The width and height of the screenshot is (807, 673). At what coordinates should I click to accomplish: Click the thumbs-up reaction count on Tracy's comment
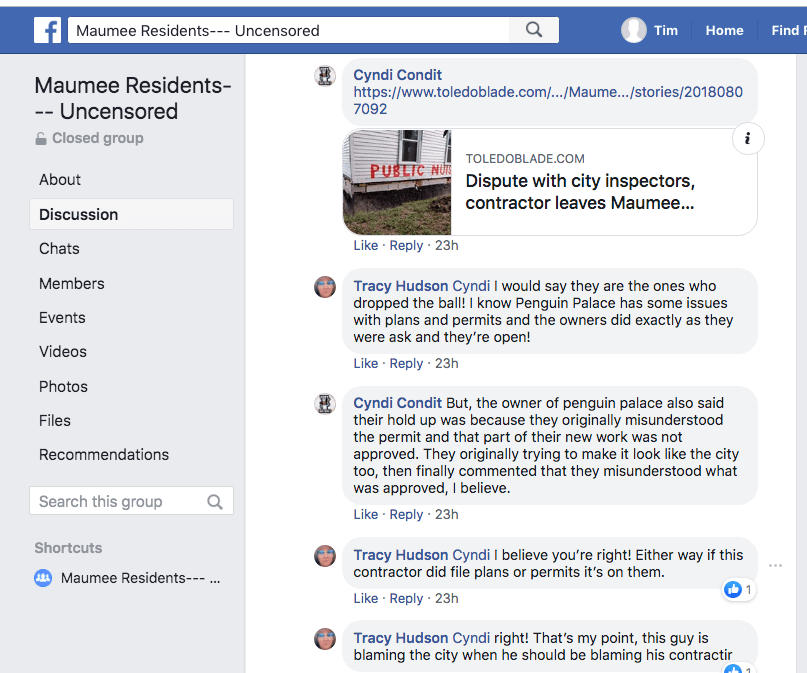pos(739,590)
